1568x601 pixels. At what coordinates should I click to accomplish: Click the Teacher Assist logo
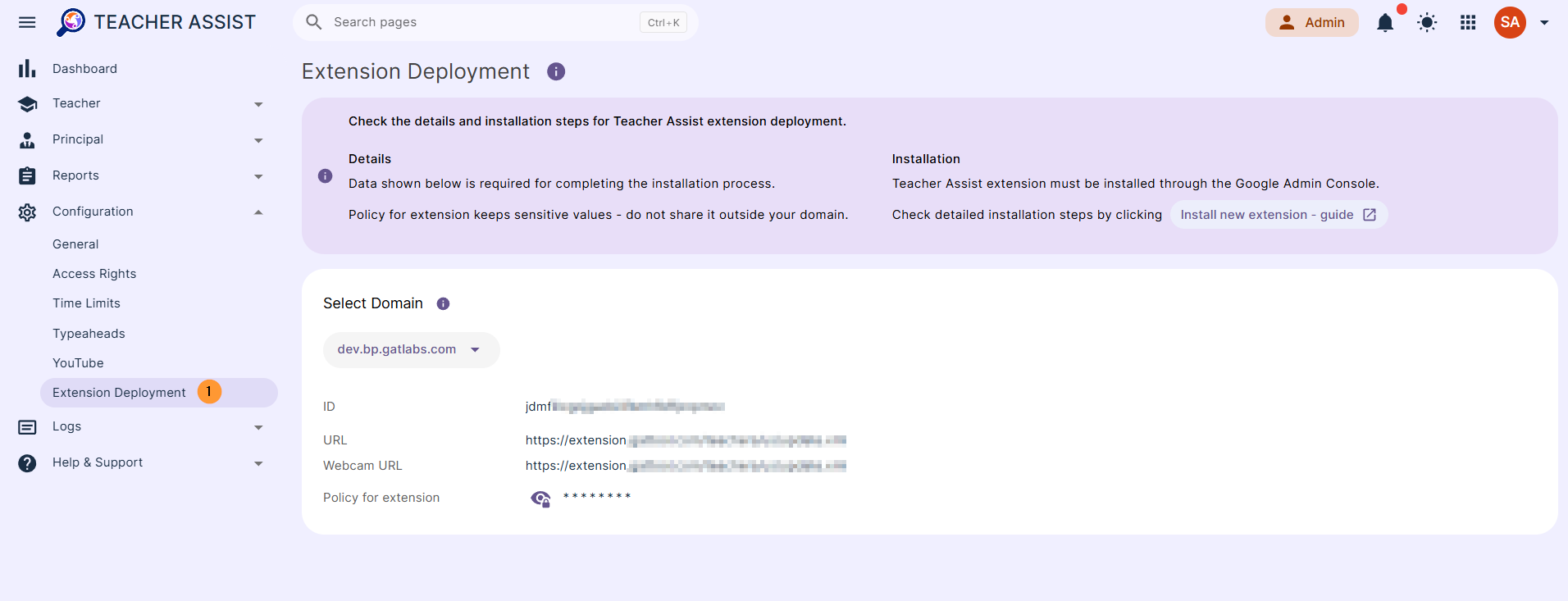point(156,22)
